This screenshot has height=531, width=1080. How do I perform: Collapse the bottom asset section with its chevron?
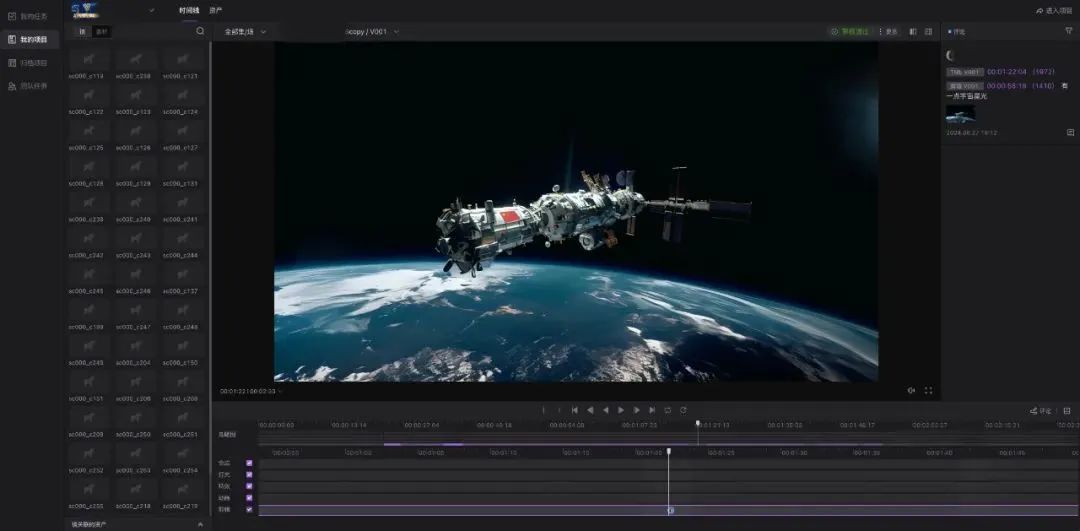[x=200, y=524]
